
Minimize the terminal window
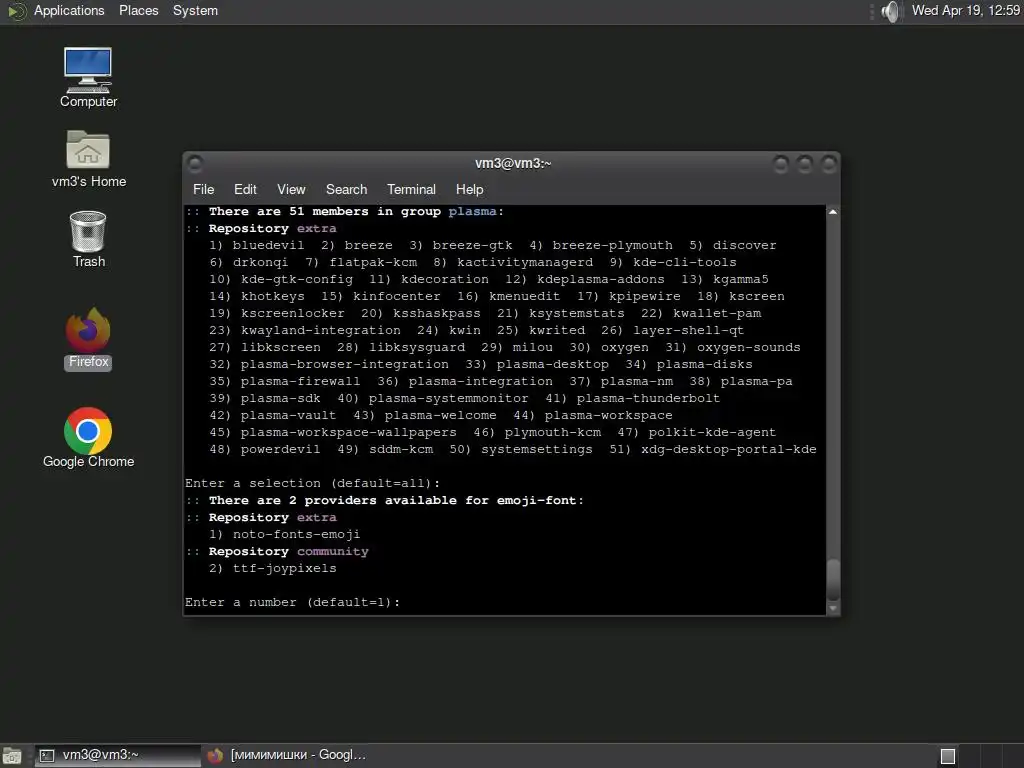[x=780, y=163]
